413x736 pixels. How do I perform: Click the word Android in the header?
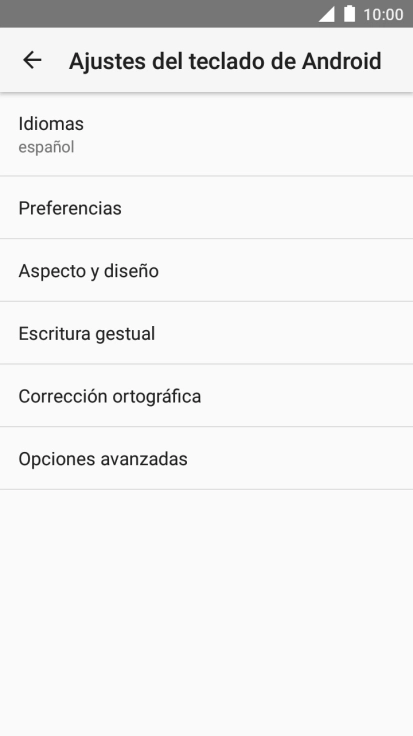tap(341, 61)
